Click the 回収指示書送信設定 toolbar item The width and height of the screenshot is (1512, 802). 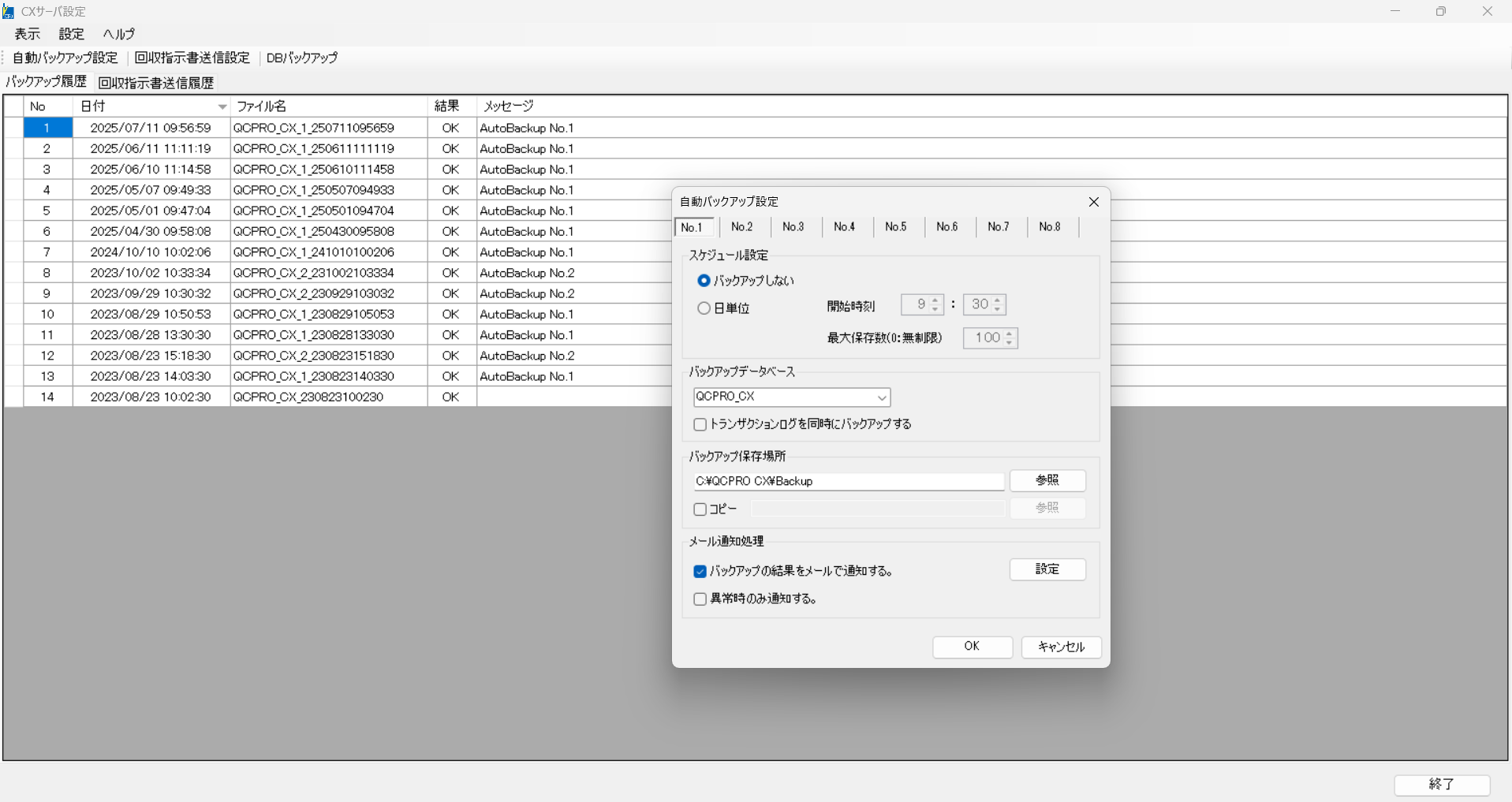192,58
